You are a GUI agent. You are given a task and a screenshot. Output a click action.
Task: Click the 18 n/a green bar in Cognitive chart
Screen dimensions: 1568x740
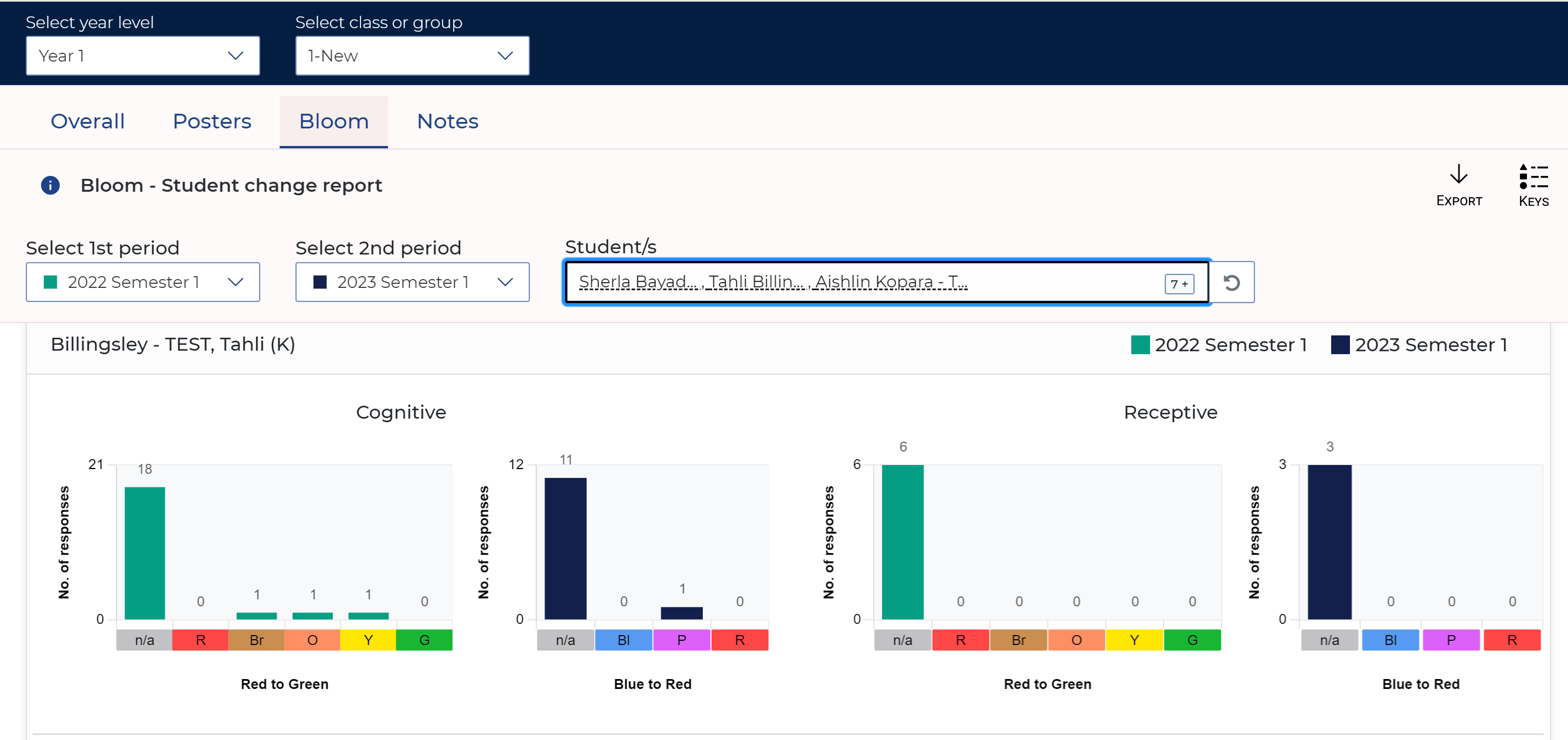coord(145,552)
